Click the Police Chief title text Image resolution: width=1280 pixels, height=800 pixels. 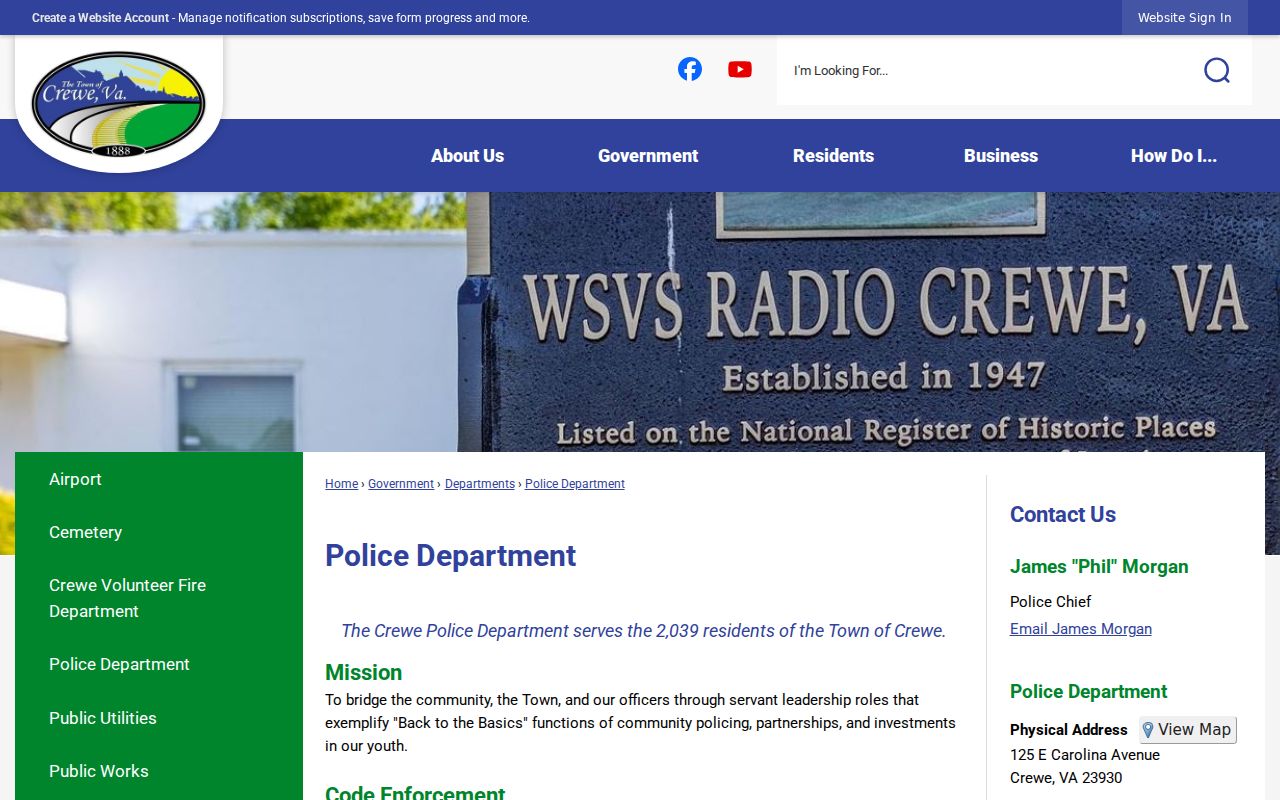1050,602
